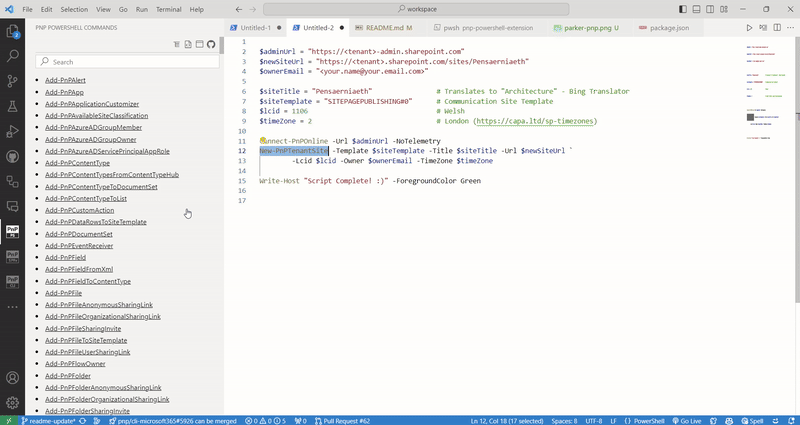This screenshot has height=425, width=800.
Task: Click the lightbulb code action on line 11
Action: pyautogui.click(x=263, y=140)
